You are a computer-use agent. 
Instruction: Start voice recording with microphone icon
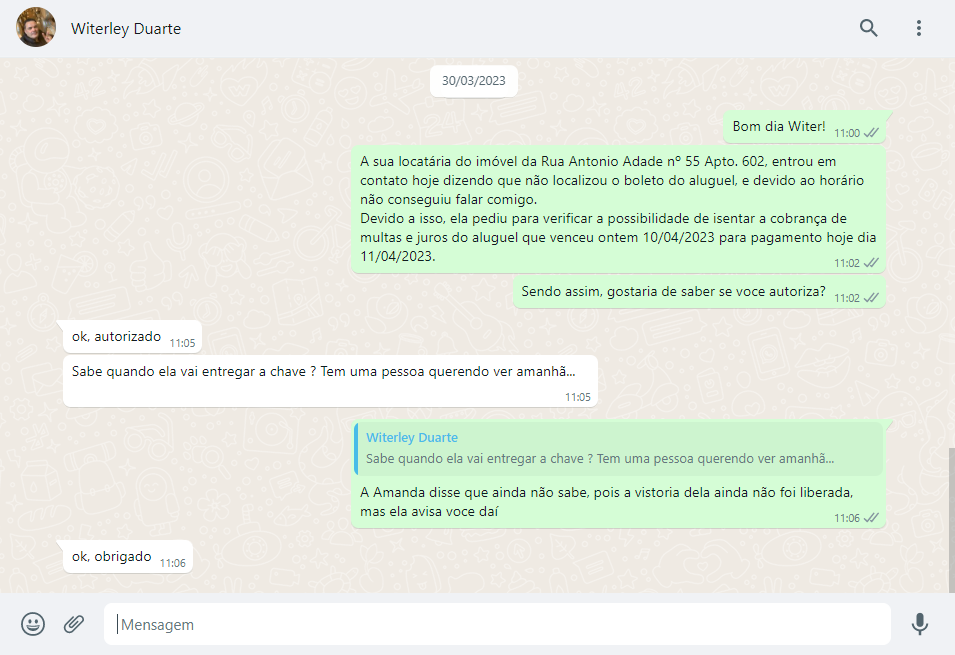tap(919, 624)
